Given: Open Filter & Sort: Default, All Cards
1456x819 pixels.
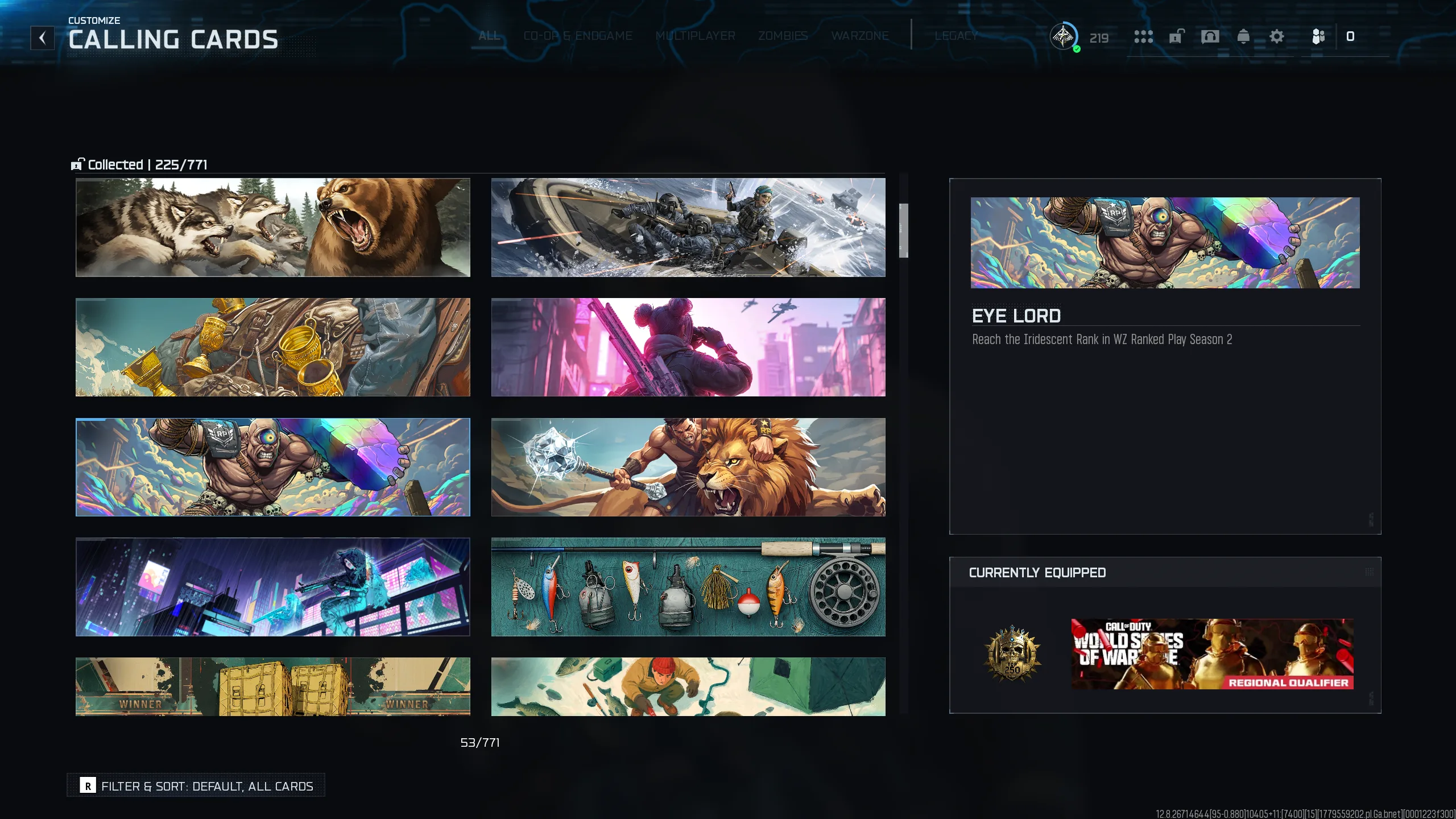Looking at the screenshot, I should pyautogui.click(x=196, y=785).
